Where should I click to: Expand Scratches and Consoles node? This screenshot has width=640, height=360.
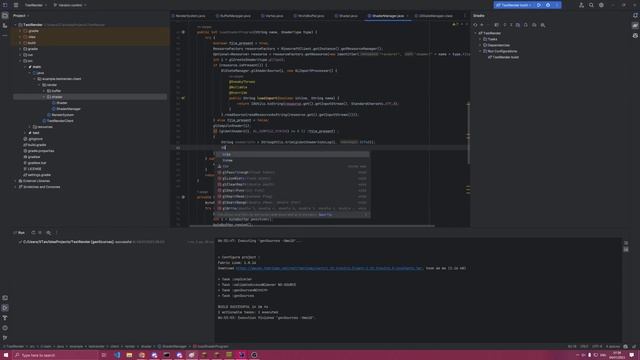tap(16, 187)
